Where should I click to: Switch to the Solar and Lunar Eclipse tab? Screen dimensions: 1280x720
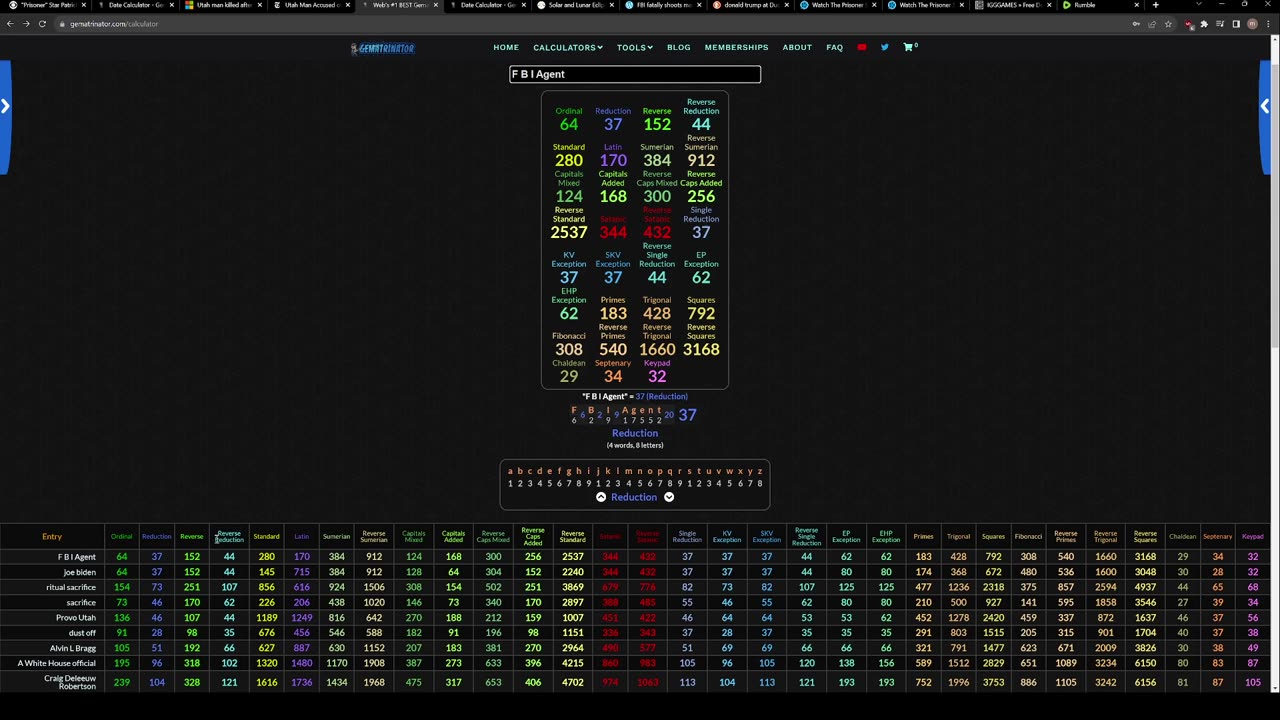coord(575,5)
